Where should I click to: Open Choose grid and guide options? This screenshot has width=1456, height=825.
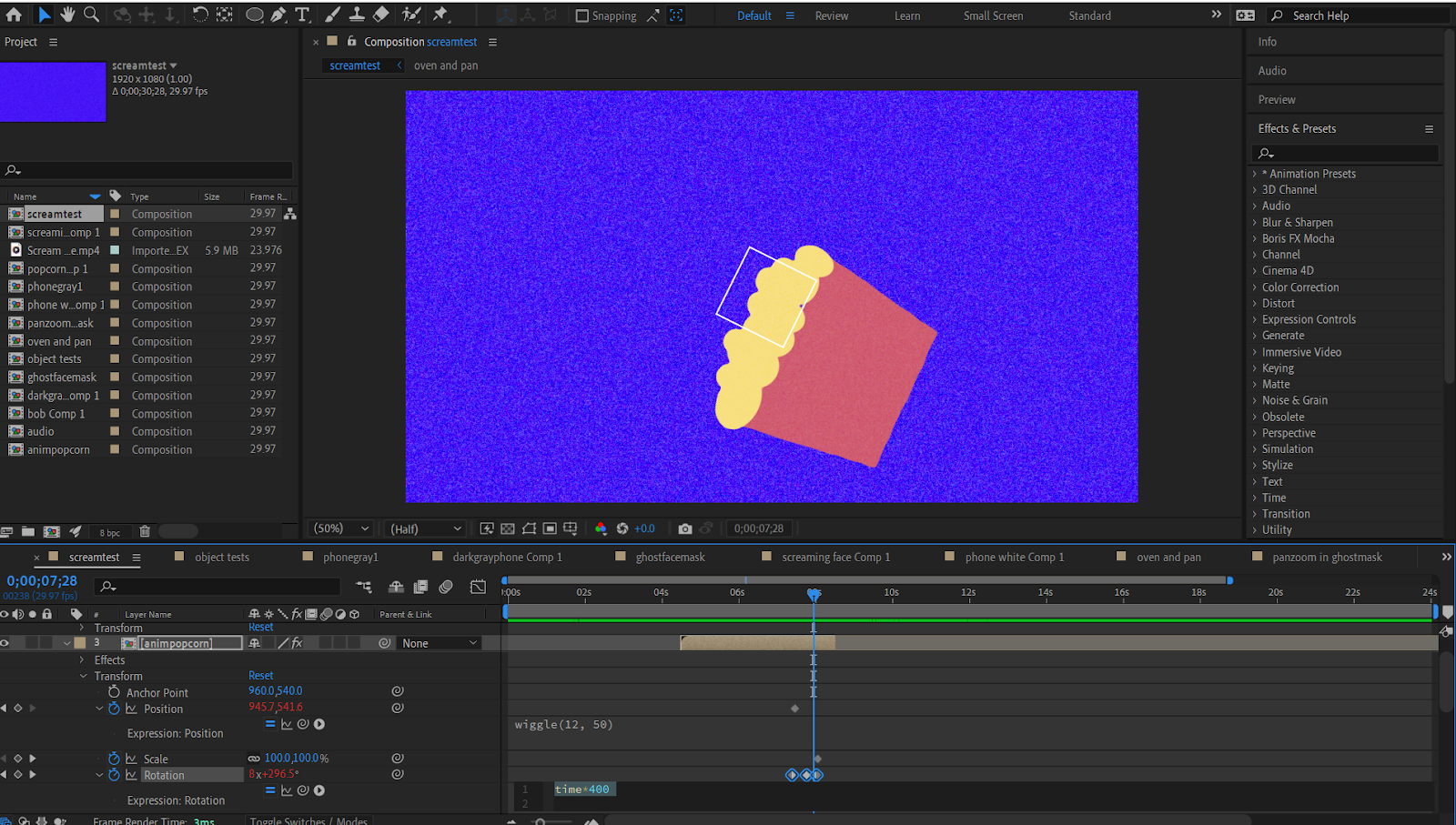(571, 528)
